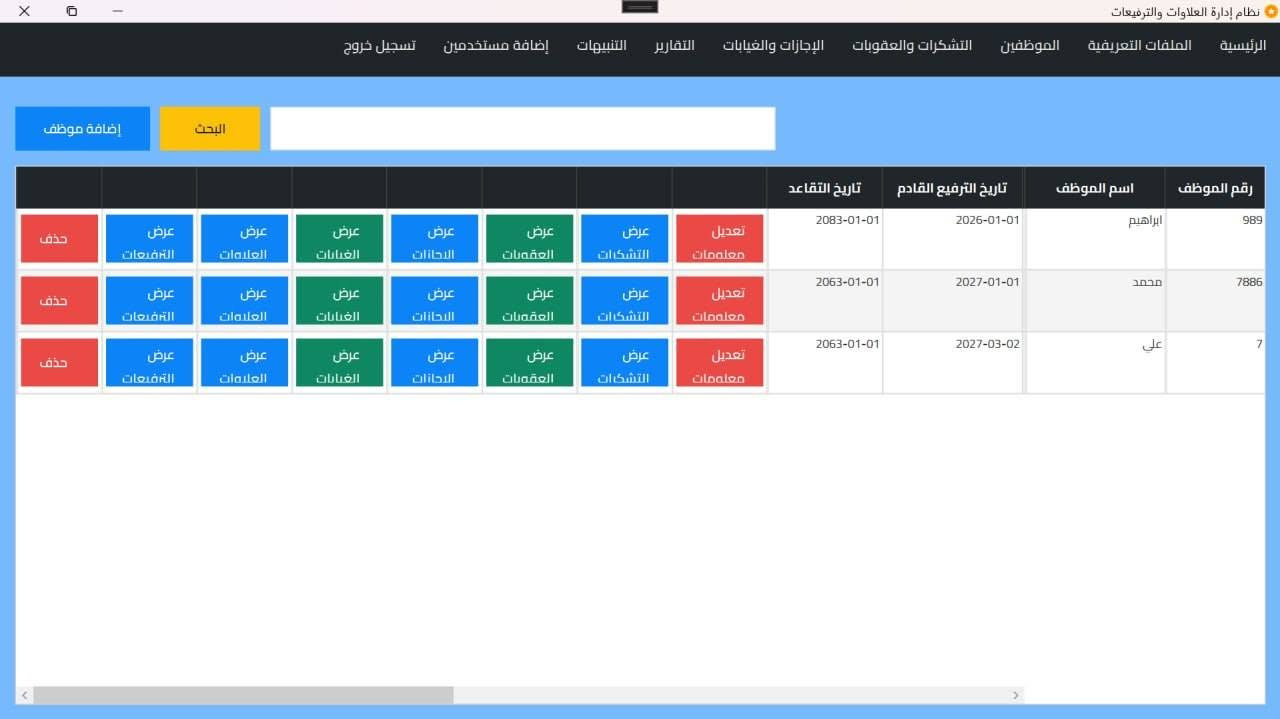
Task: Click the اسم الموظف column header
Action: (x=1095, y=188)
